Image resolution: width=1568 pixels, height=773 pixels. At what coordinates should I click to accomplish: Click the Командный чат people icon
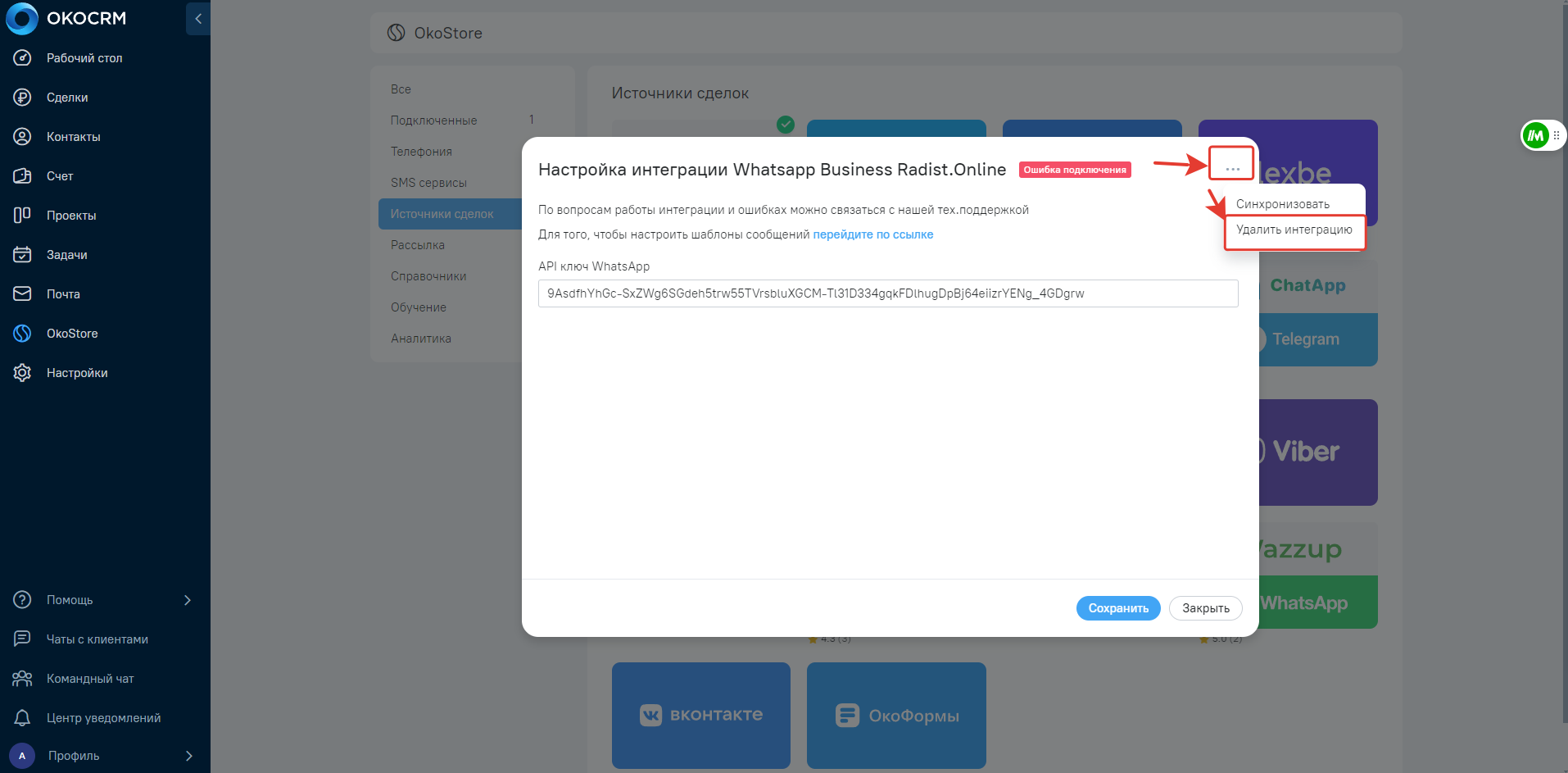pos(22,679)
